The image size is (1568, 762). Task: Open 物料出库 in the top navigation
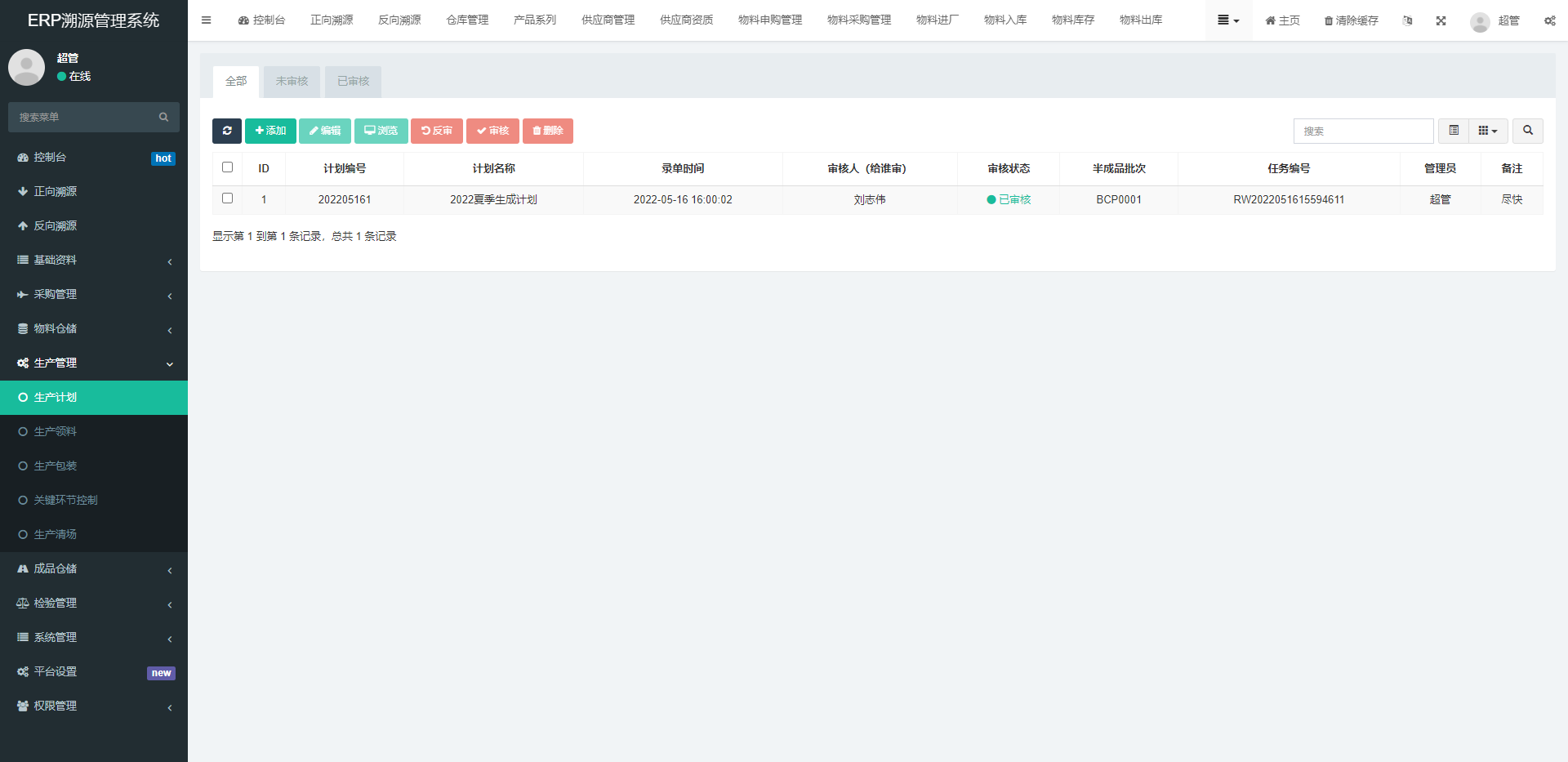pos(1141,20)
